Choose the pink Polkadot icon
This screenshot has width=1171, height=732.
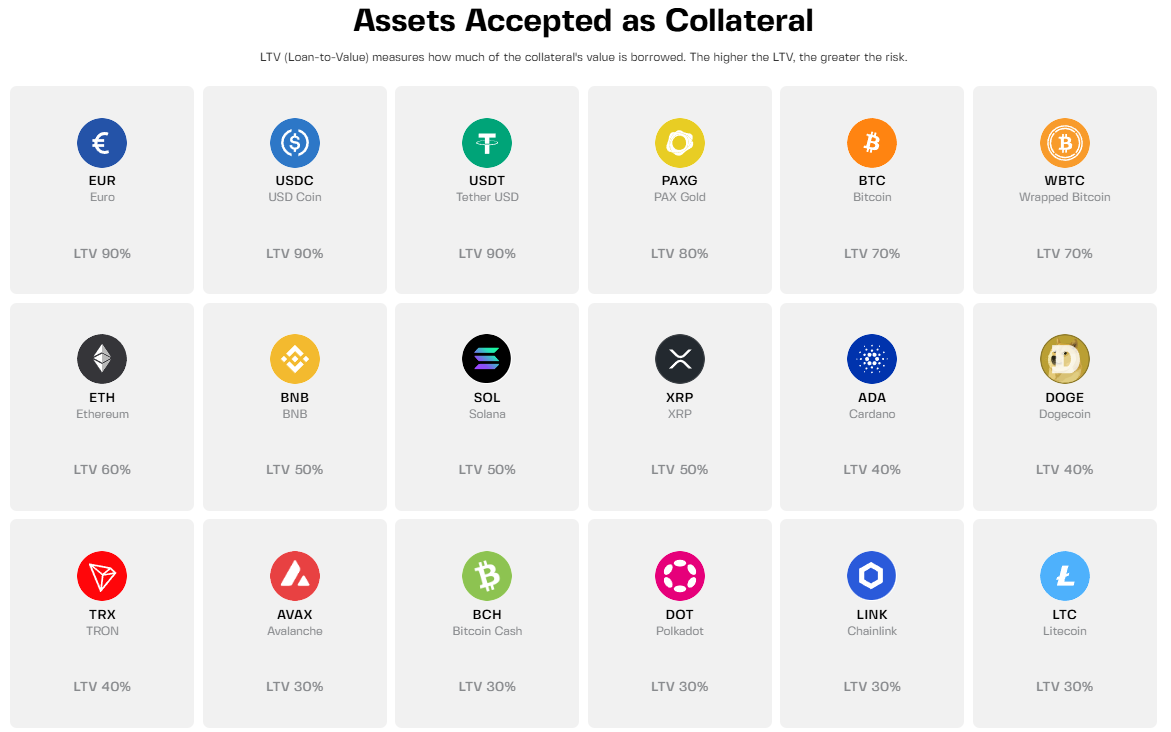[680, 576]
